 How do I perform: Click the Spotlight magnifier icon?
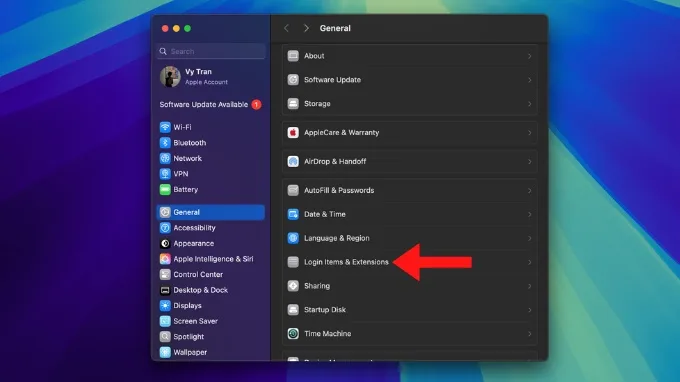(165, 337)
